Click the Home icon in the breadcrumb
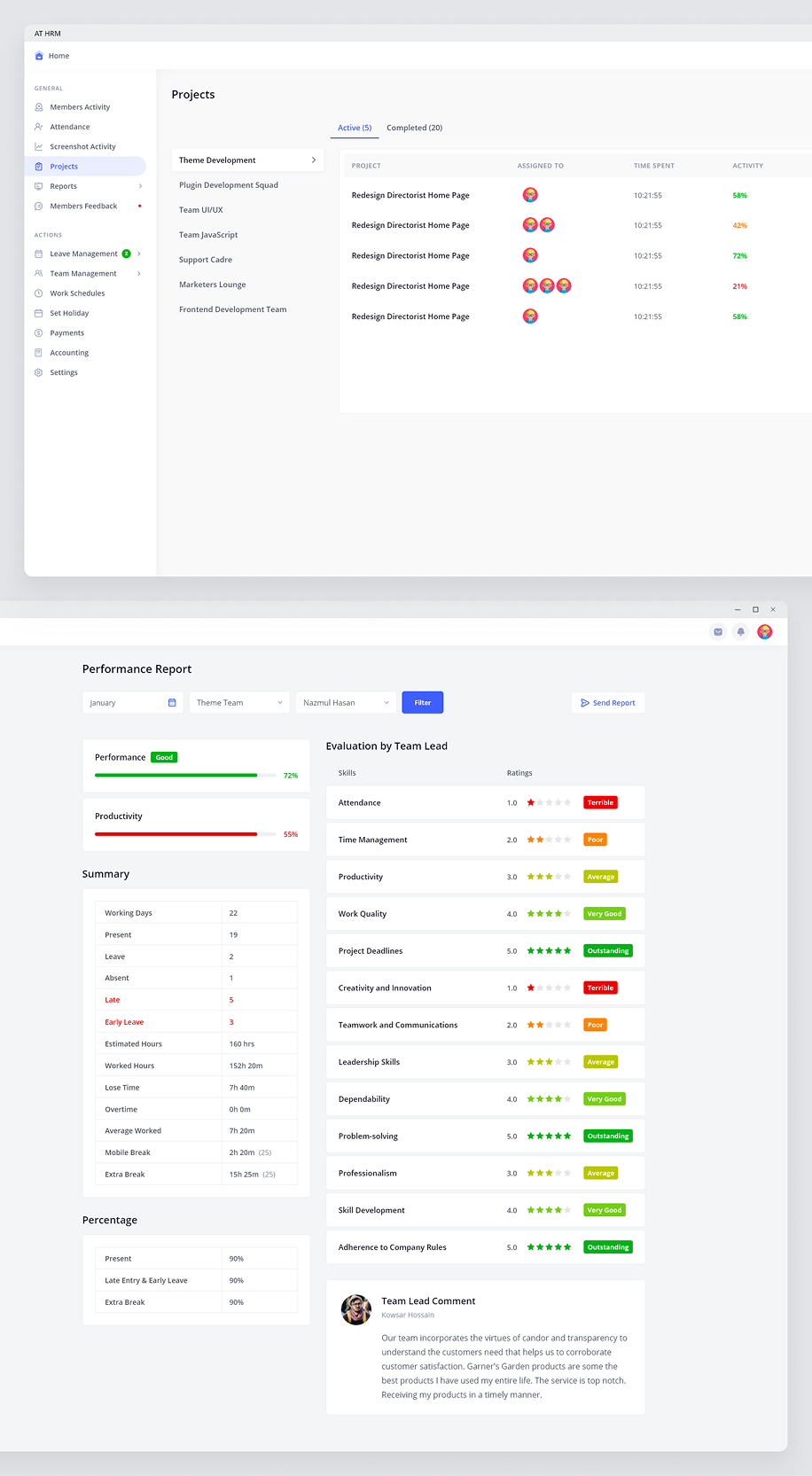812x1476 pixels. tap(39, 56)
